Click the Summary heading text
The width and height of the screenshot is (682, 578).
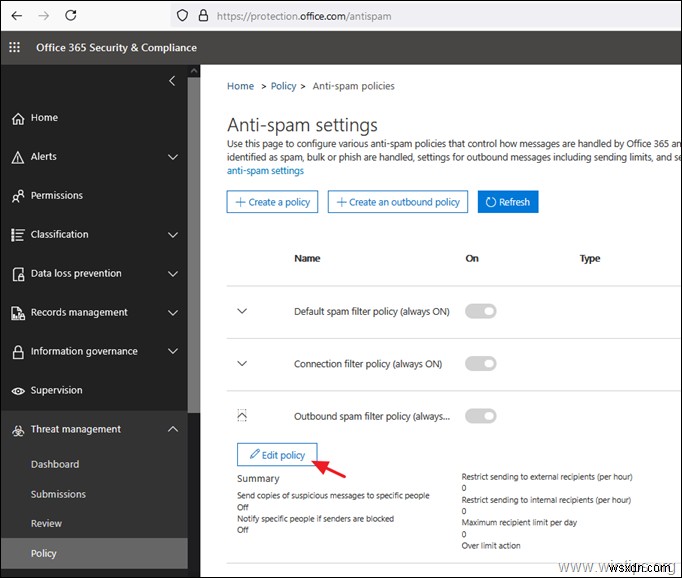[x=258, y=478]
